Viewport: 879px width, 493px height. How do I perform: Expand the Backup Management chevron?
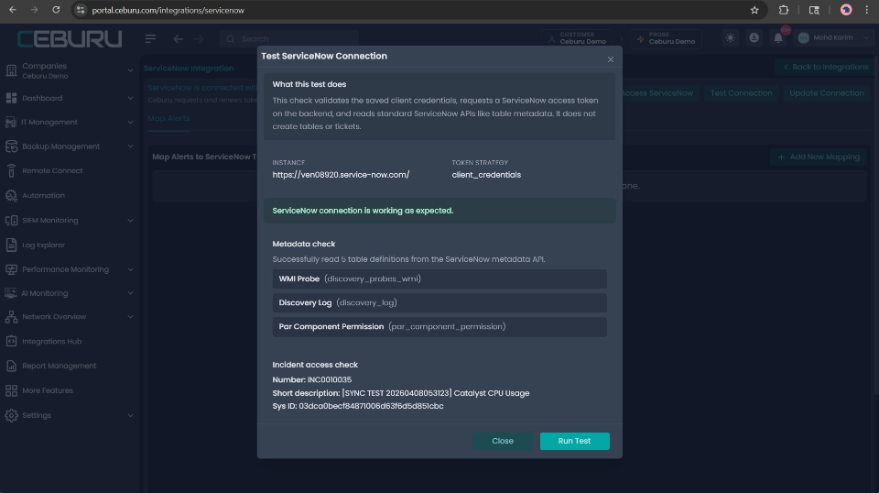tap(130, 146)
